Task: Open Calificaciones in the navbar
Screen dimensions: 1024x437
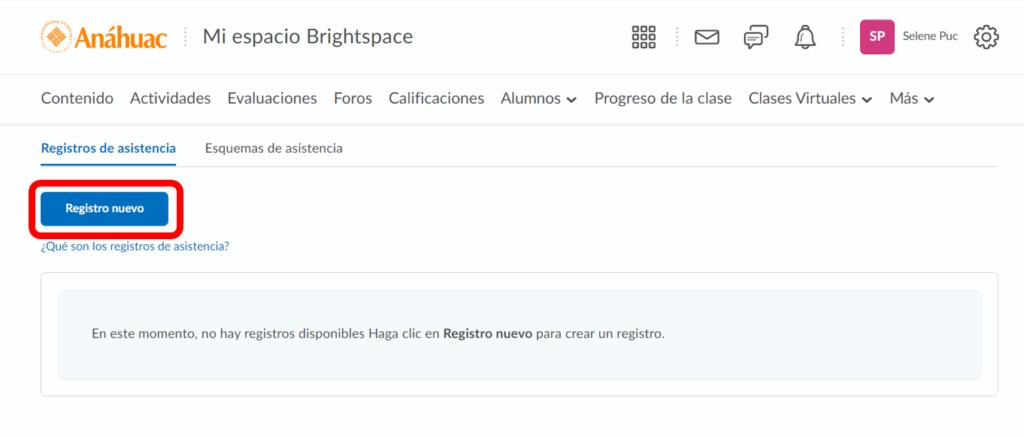Action: [x=436, y=98]
